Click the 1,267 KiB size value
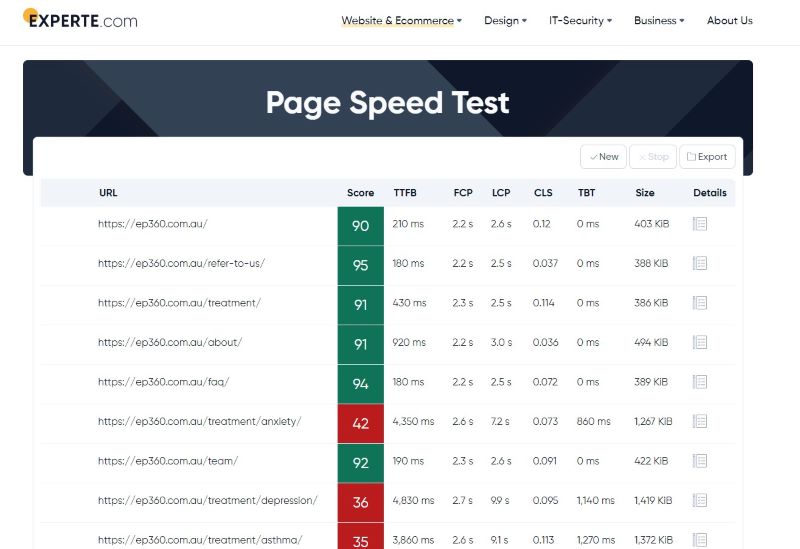Screen dimensions: 800x549 pyautogui.click(x=653, y=421)
